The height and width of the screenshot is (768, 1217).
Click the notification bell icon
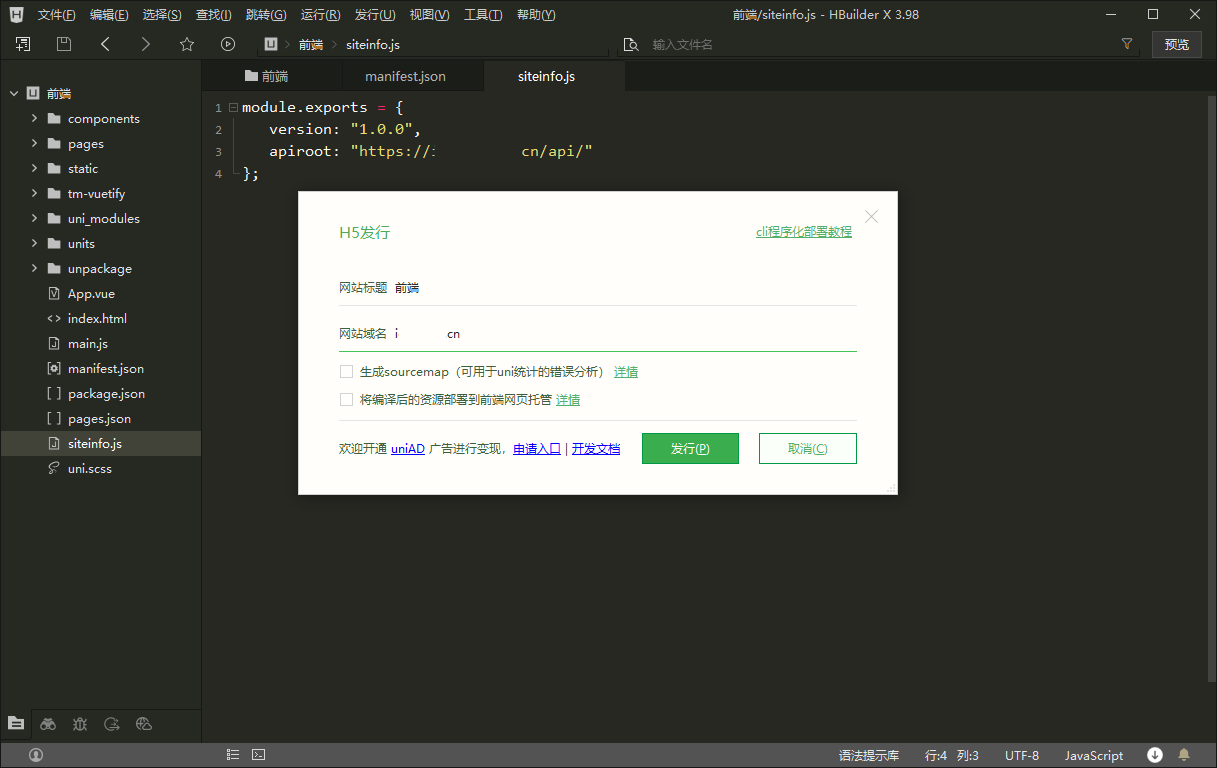[1184, 755]
